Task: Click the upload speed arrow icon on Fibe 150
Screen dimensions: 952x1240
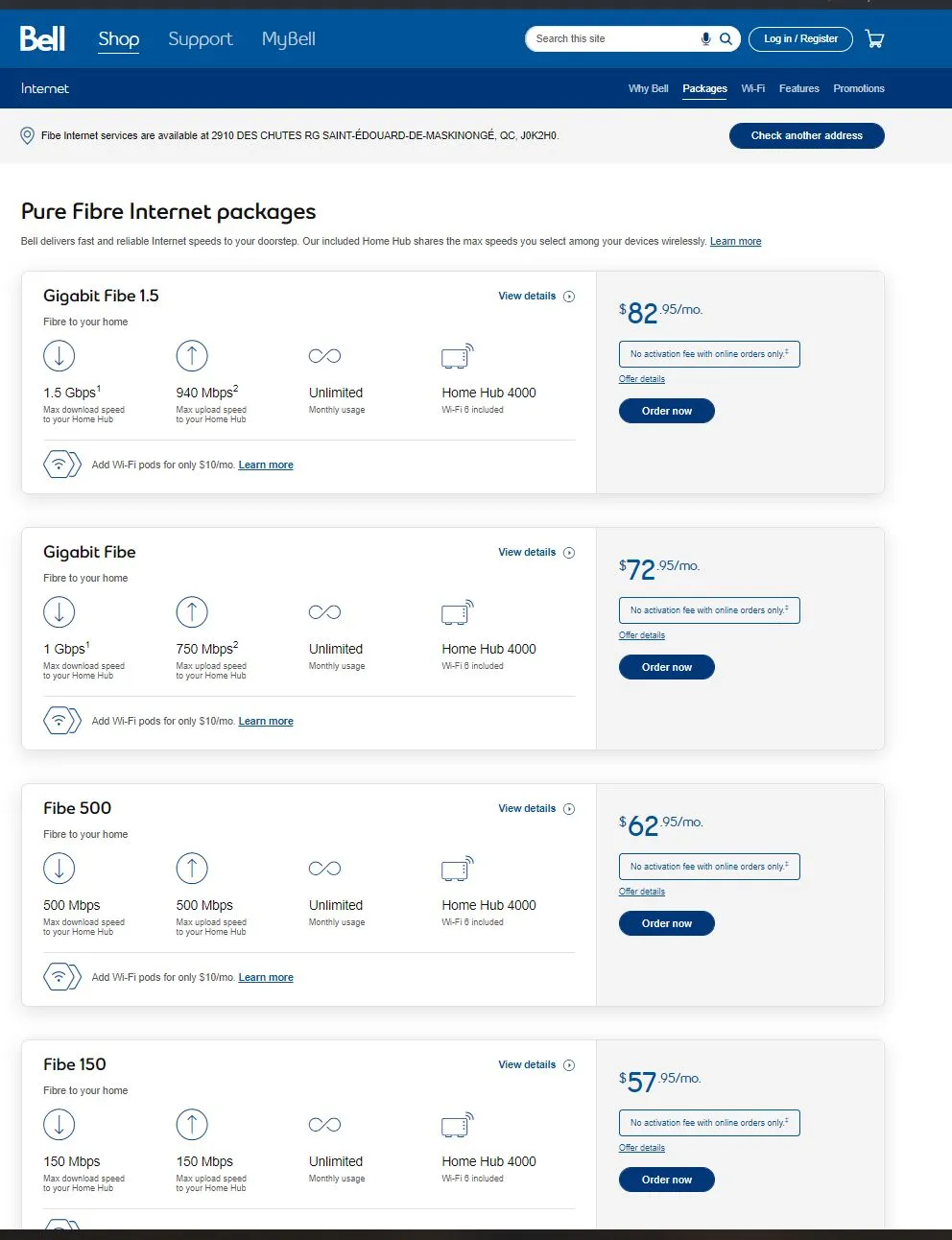Action: (x=192, y=1124)
